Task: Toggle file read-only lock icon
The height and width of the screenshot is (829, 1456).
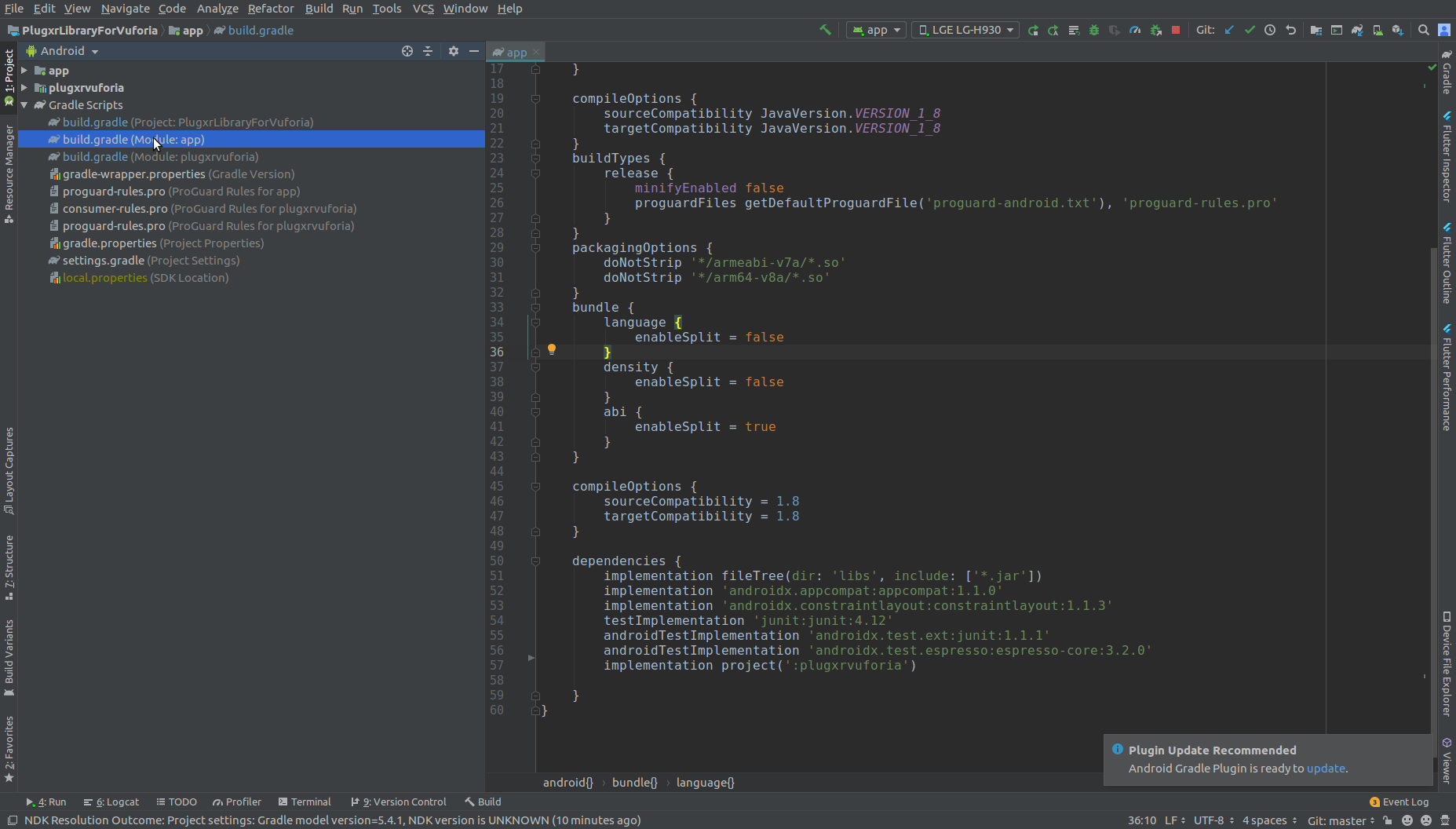Action: coord(1388,820)
